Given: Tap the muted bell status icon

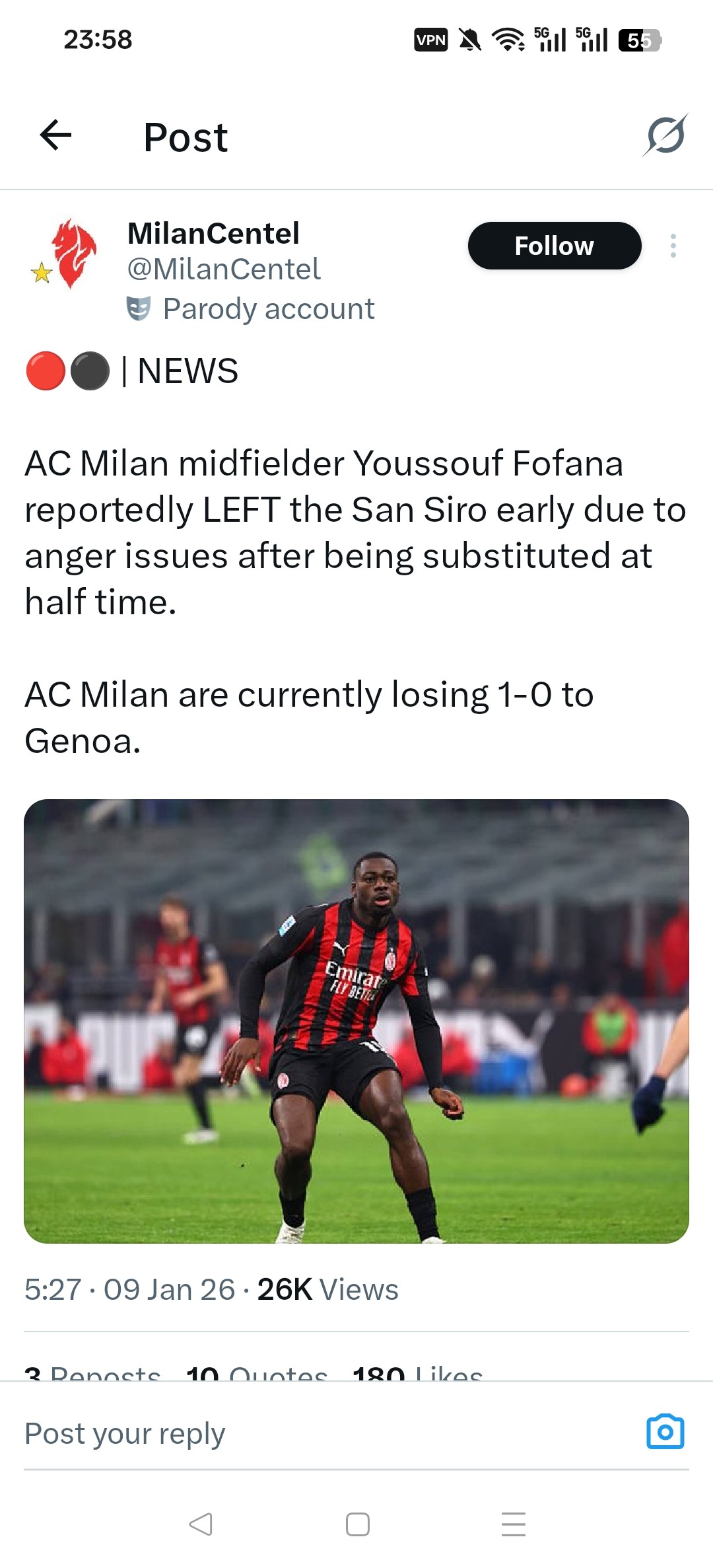Looking at the screenshot, I should pyautogui.click(x=469, y=40).
